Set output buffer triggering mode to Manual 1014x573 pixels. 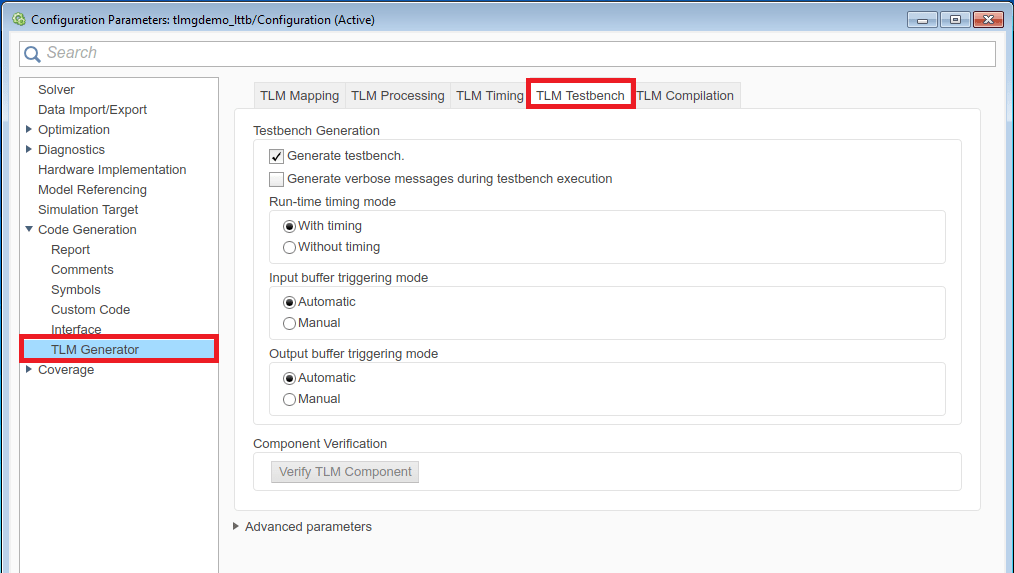290,399
